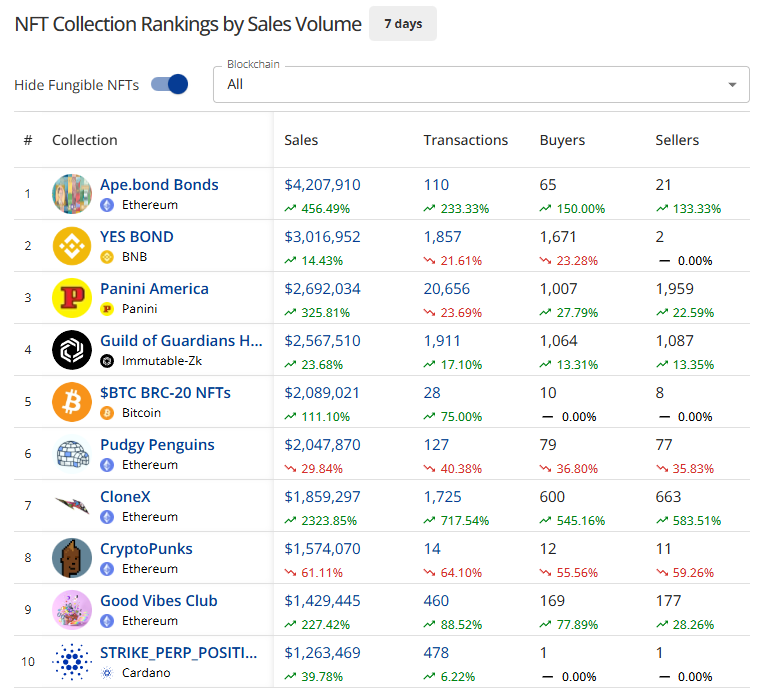761x688 pixels.
Task: Click the Panini America red P logo
Action: (x=72, y=298)
